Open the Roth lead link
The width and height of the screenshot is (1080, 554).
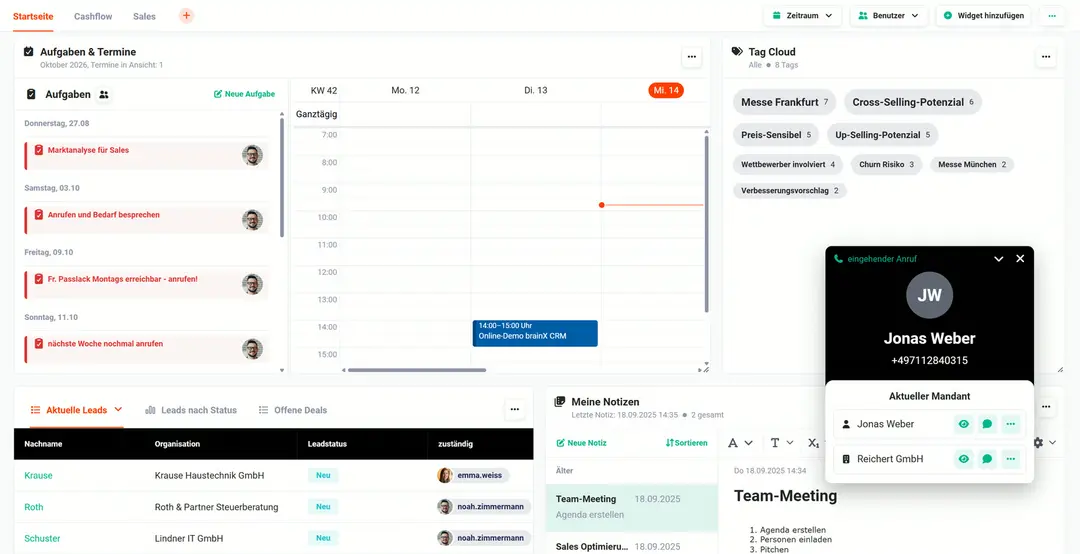click(34, 507)
